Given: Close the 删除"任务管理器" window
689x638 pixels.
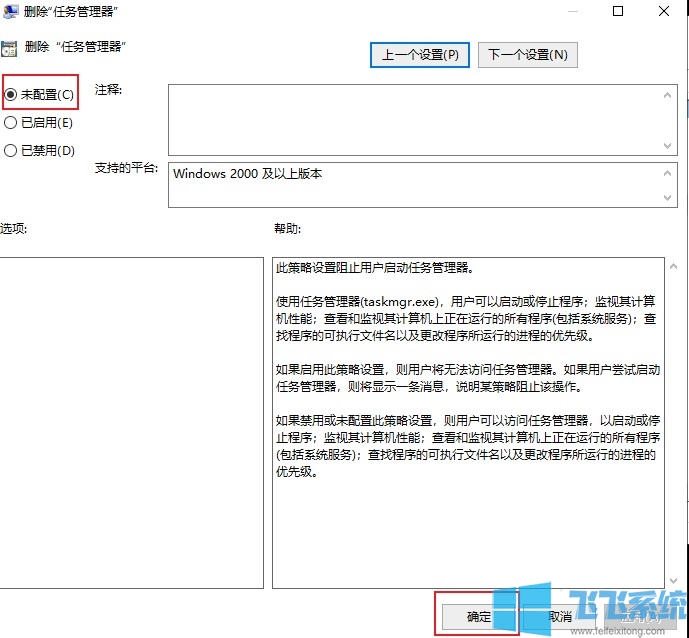Looking at the screenshot, I should (664, 11).
